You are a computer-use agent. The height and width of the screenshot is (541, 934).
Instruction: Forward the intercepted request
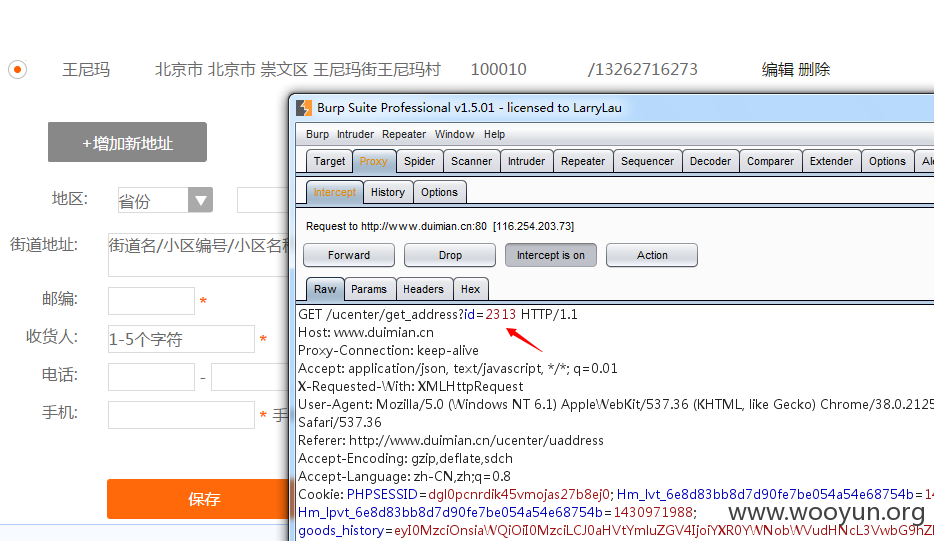tap(348, 255)
